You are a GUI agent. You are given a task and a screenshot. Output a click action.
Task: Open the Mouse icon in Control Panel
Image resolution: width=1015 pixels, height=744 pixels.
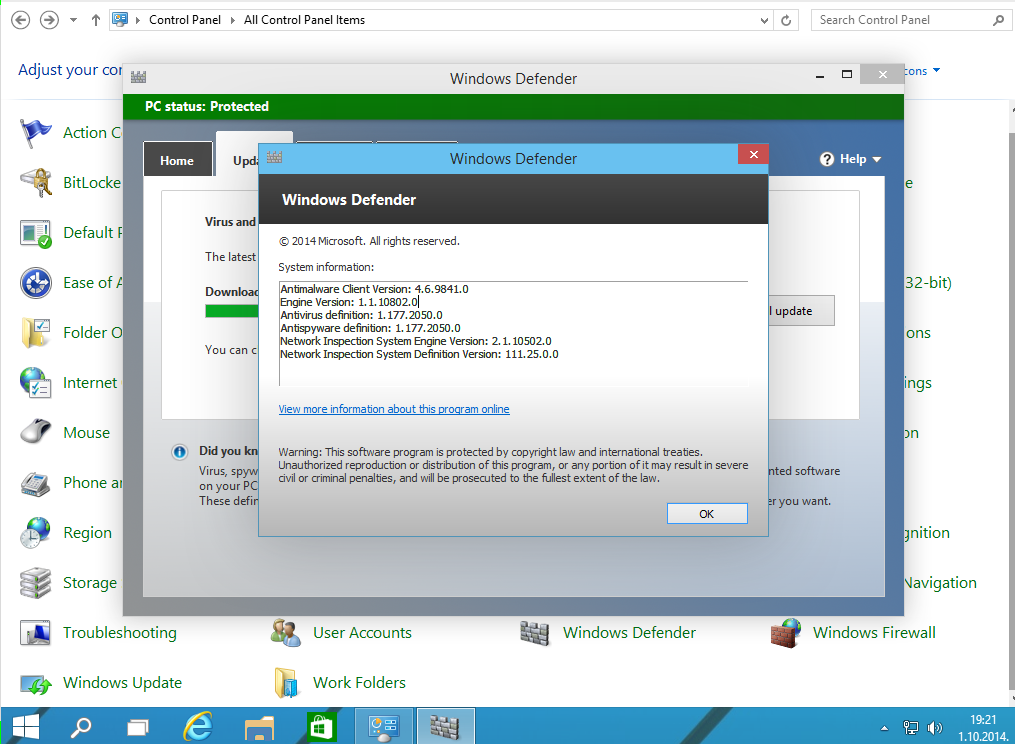35,431
